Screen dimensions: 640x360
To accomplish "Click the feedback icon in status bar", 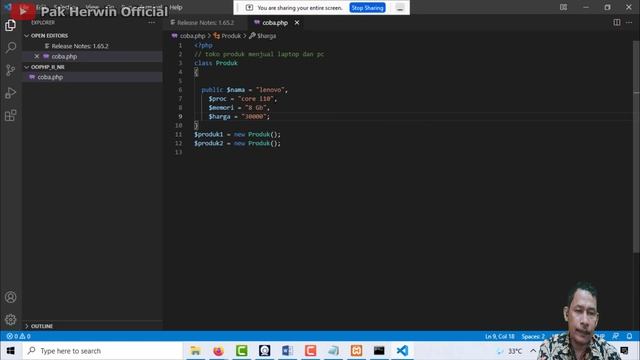I will 616,336.
